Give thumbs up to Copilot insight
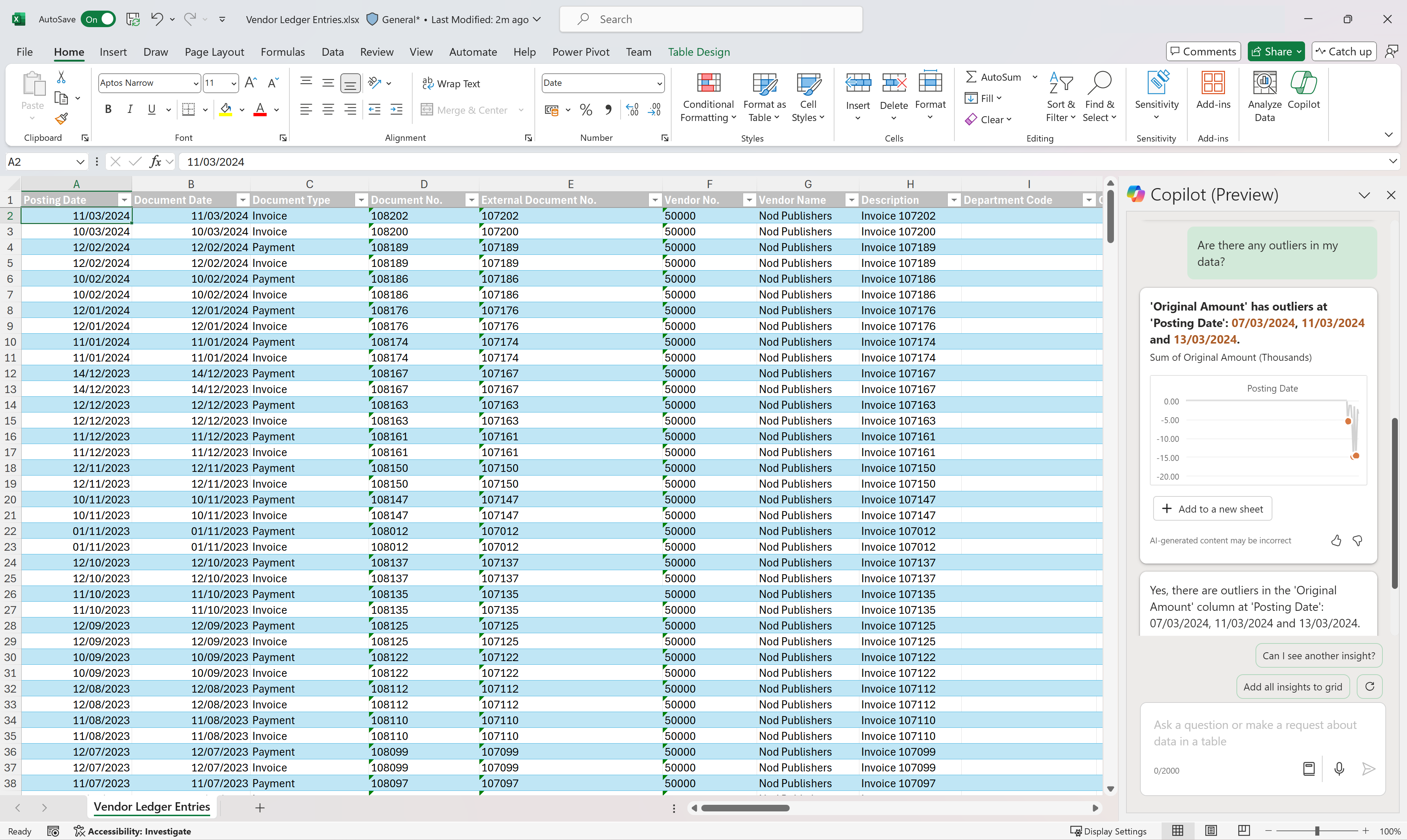The image size is (1407, 840). click(x=1335, y=540)
